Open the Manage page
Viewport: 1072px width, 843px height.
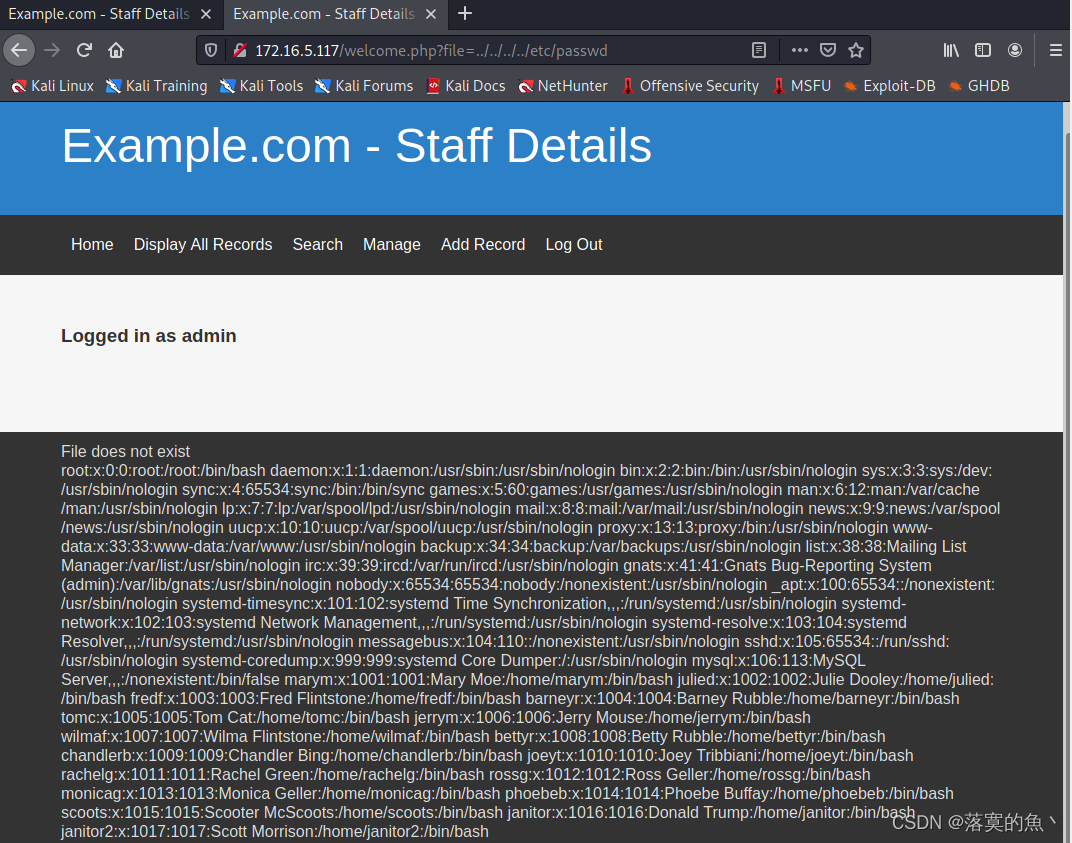(392, 245)
